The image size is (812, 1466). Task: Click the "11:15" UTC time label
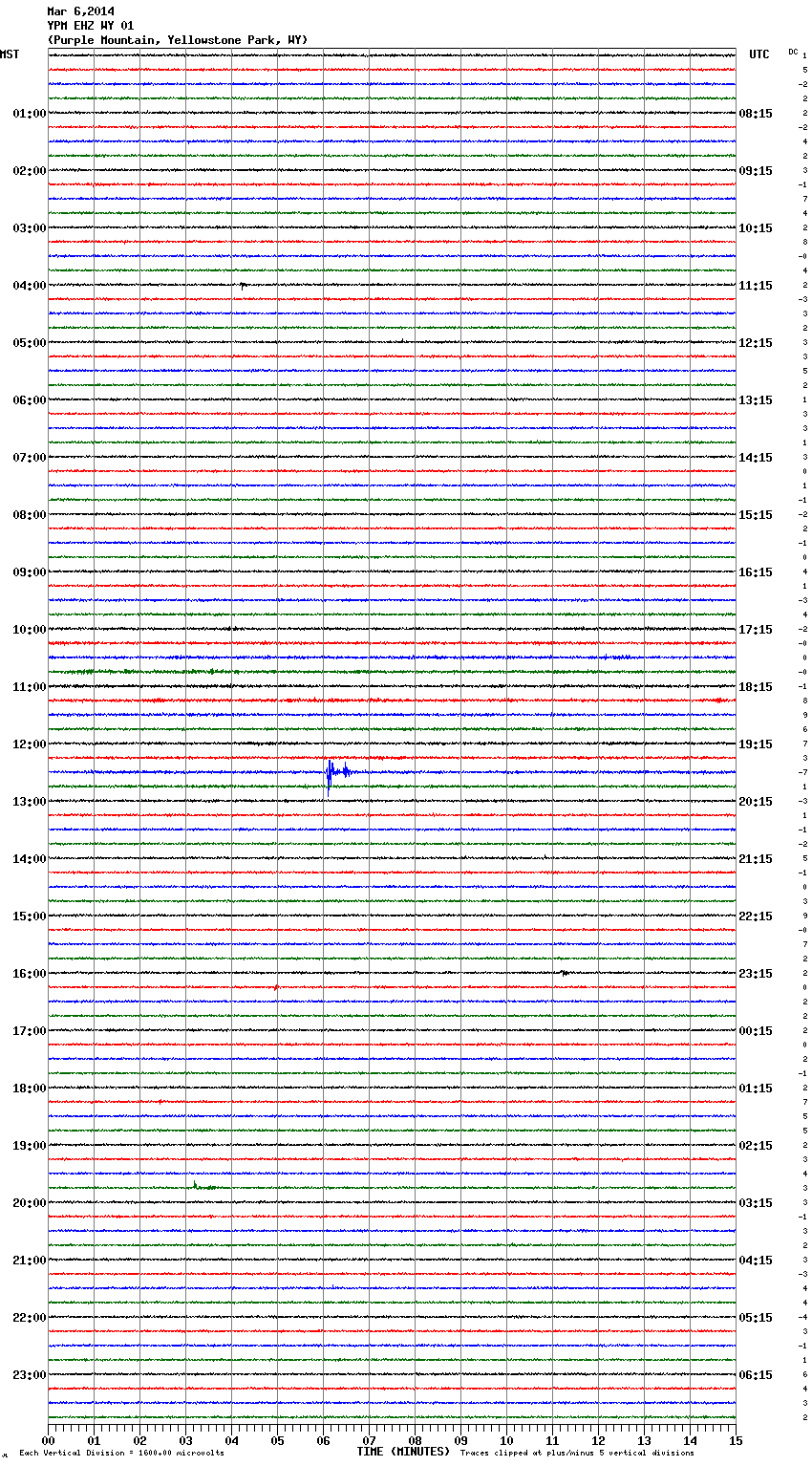[x=756, y=286]
